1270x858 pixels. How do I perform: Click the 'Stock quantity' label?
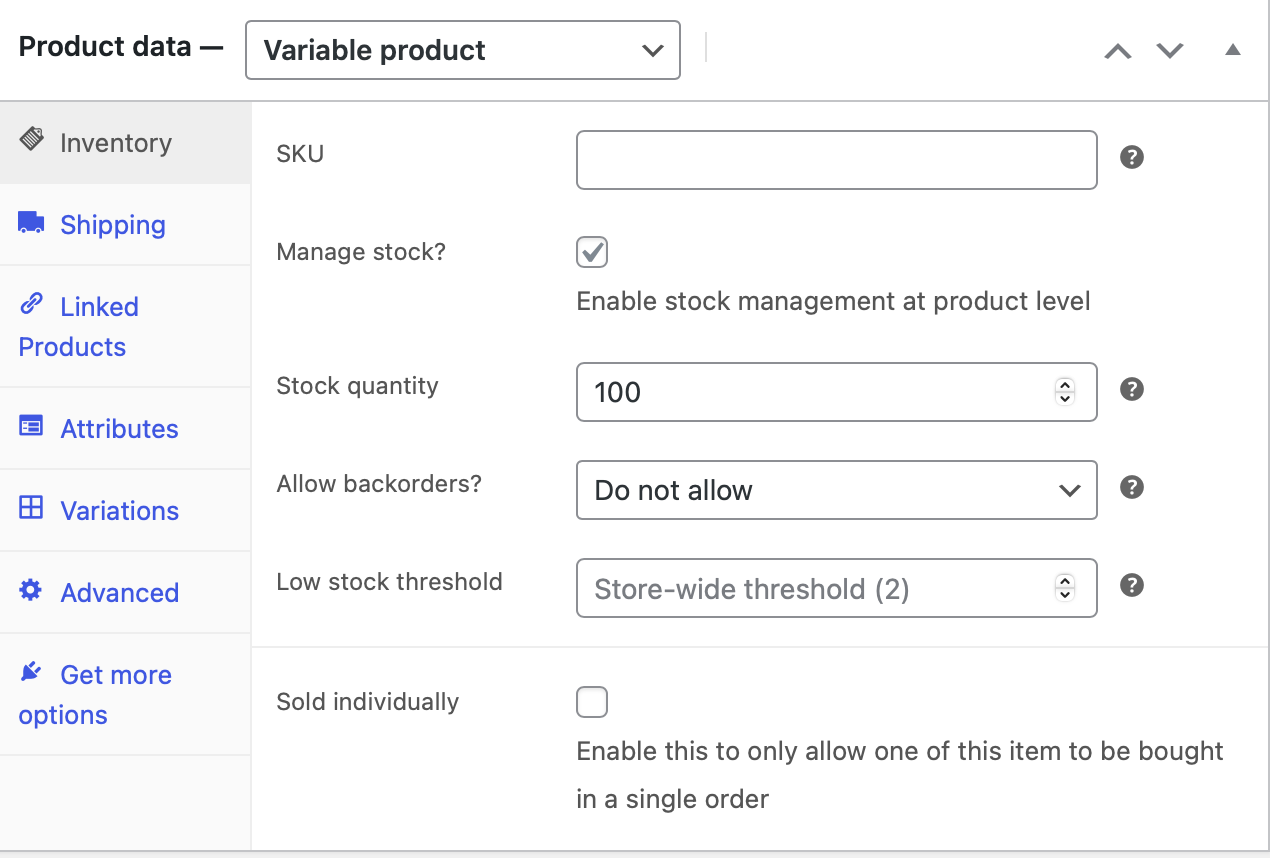click(357, 386)
